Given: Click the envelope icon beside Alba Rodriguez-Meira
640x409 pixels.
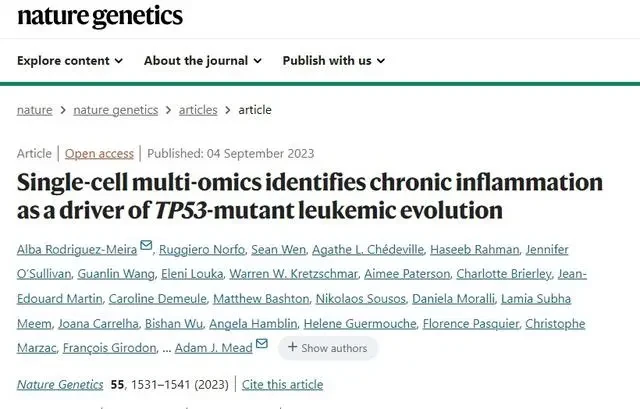Looking at the screenshot, I should [146, 245].
